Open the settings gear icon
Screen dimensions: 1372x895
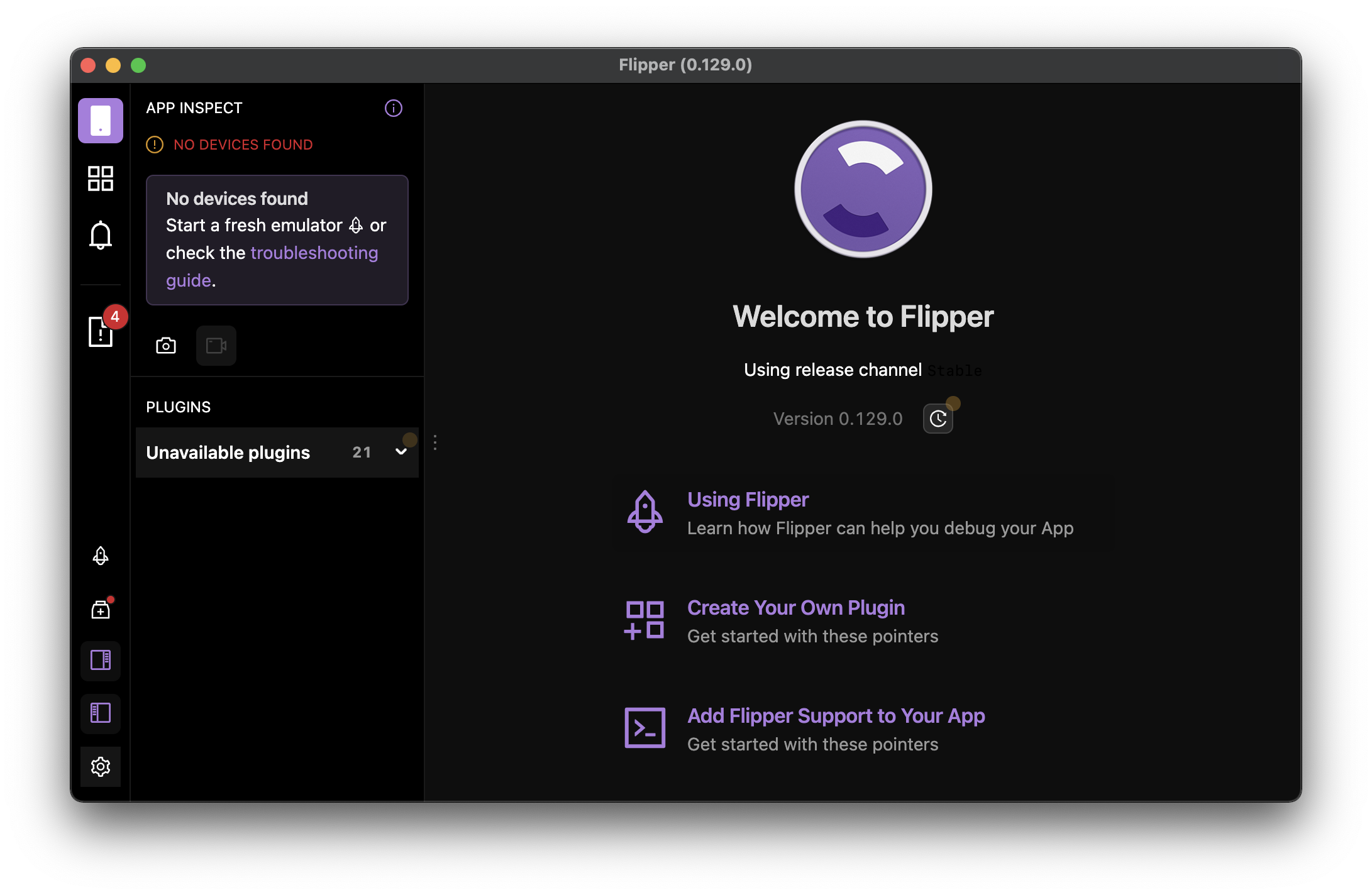pos(100,766)
